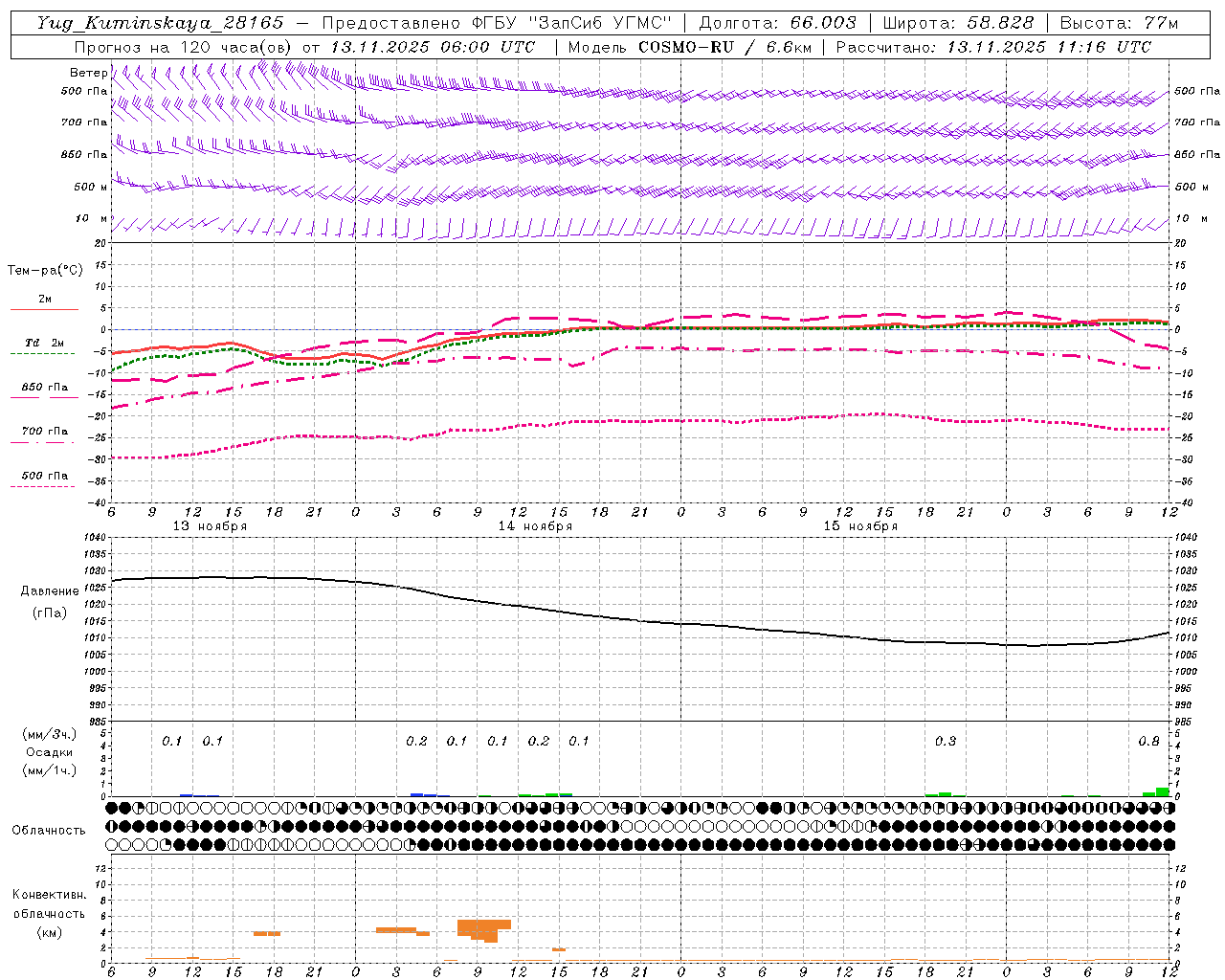Click the "15 ноября" date label
Image resolution: width=1225 pixels, height=980 pixels.
tap(860, 526)
